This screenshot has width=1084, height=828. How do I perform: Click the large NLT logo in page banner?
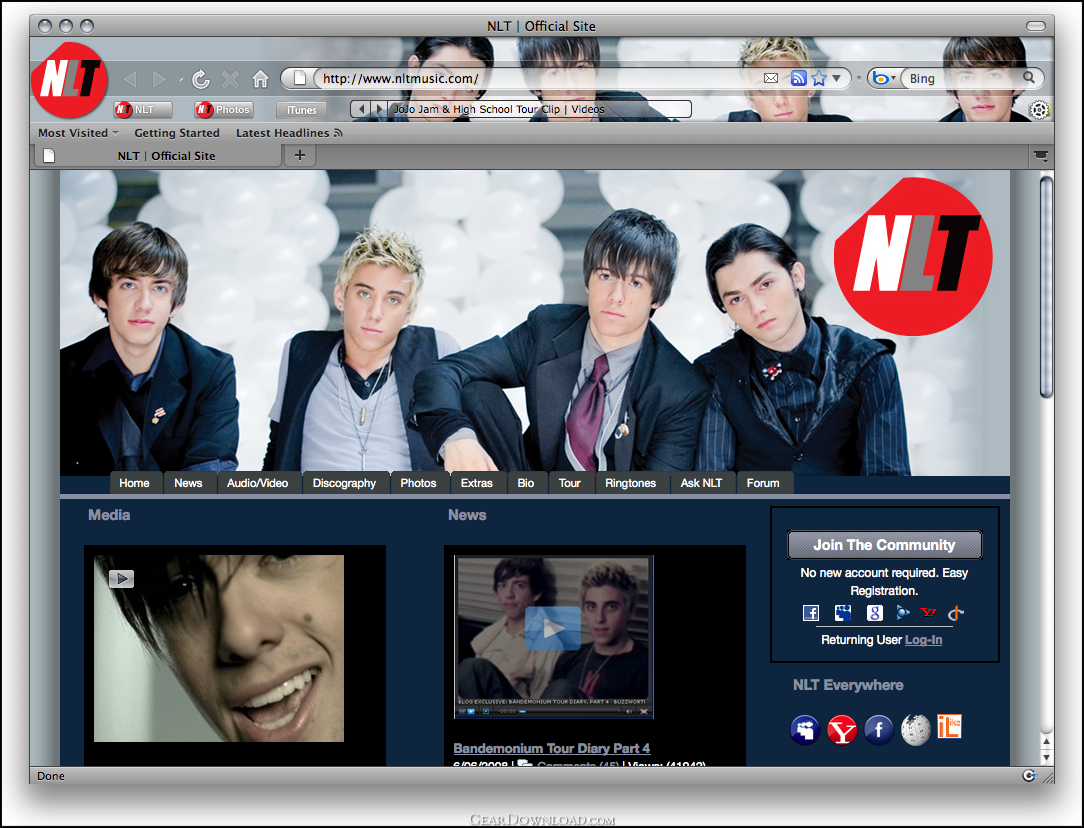point(913,256)
